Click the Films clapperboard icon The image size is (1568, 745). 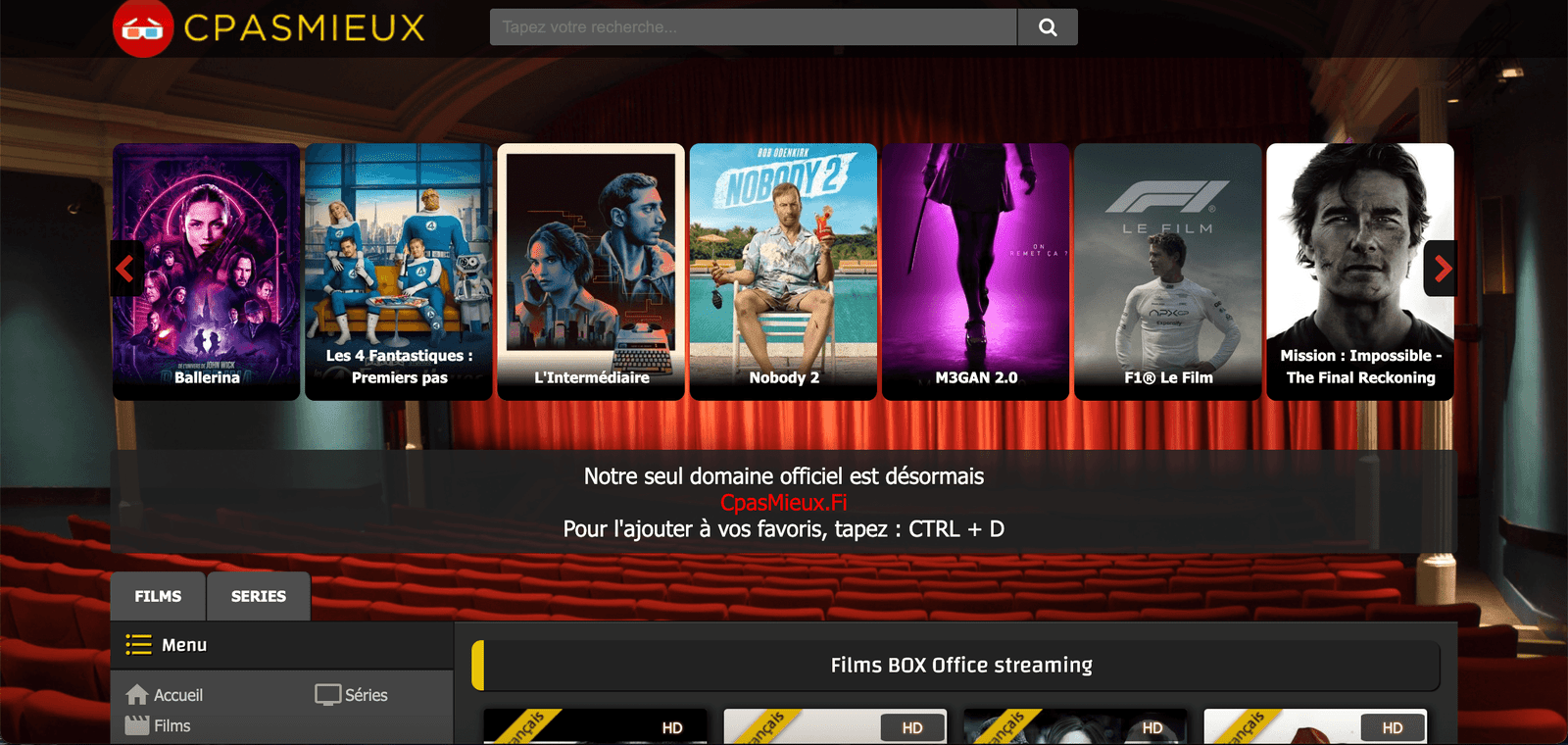[x=137, y=725]
